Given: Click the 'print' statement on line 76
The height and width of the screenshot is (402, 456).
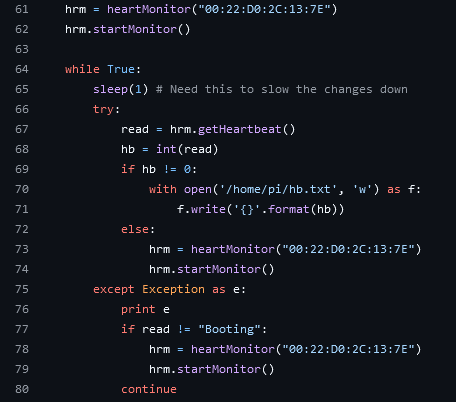Looking at the screenshot, I should tap(138, 309).
